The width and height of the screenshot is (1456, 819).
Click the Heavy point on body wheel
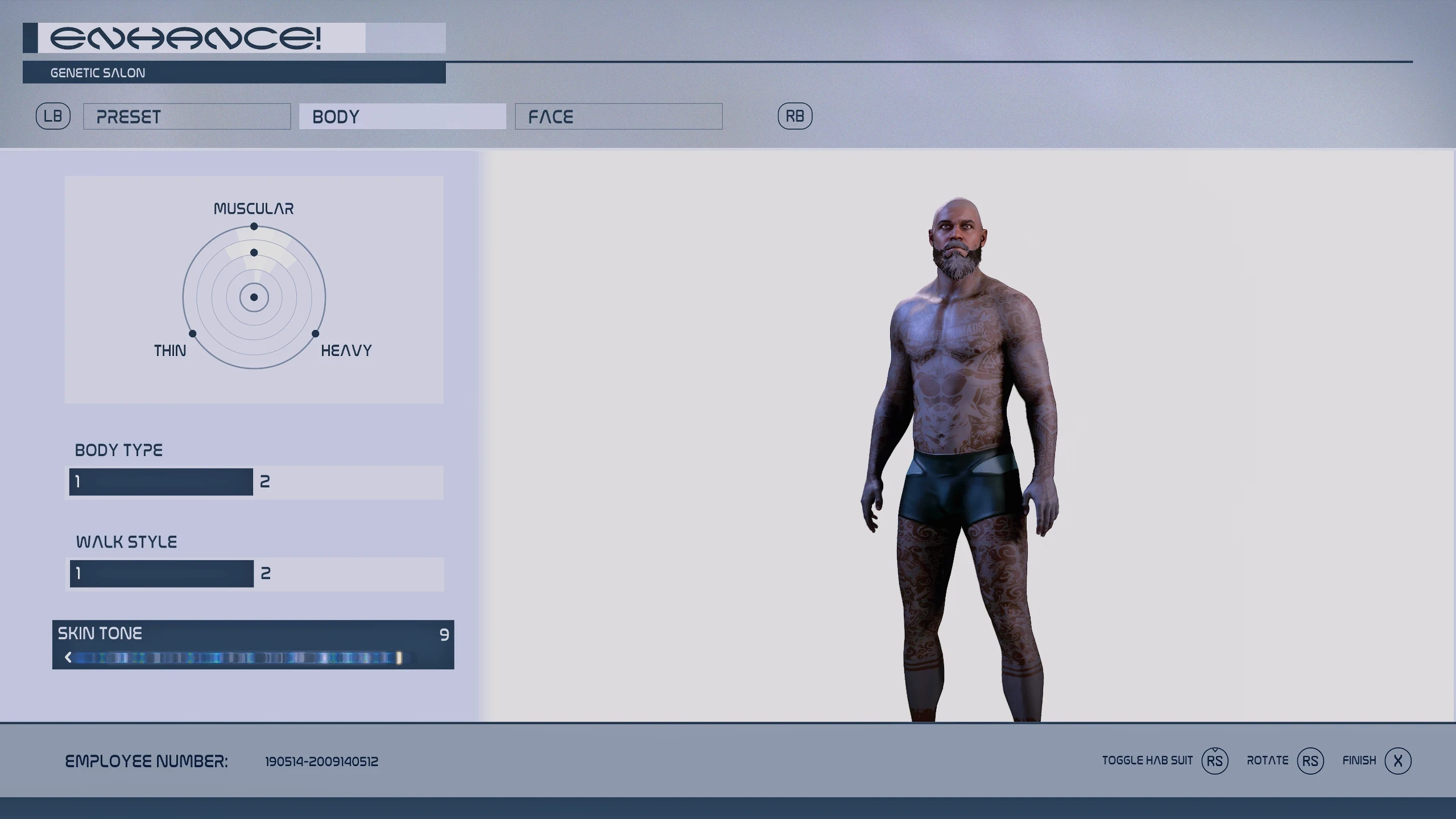[316, 334]
